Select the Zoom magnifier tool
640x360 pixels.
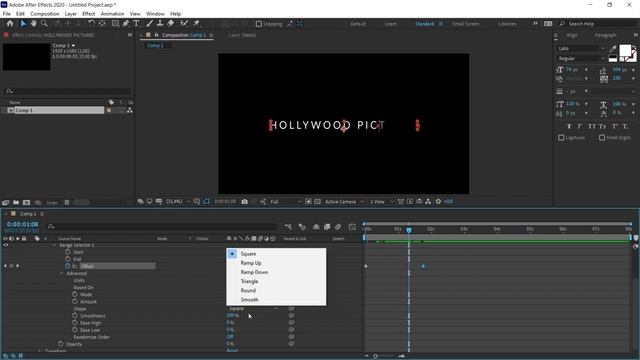(44, 24)
